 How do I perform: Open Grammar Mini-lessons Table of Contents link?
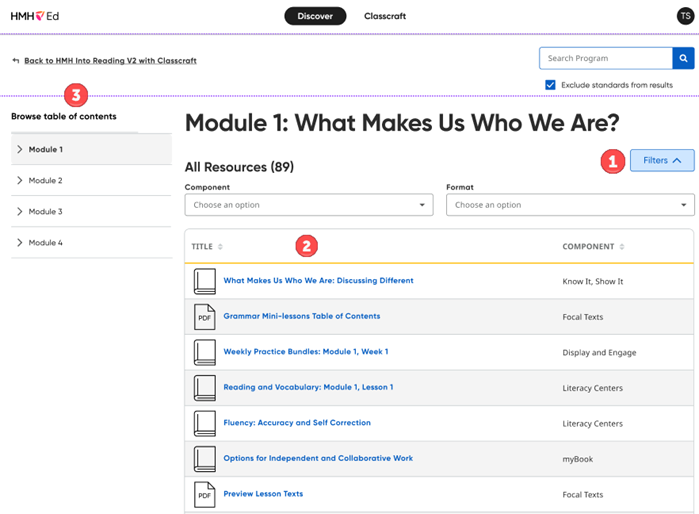302,316
